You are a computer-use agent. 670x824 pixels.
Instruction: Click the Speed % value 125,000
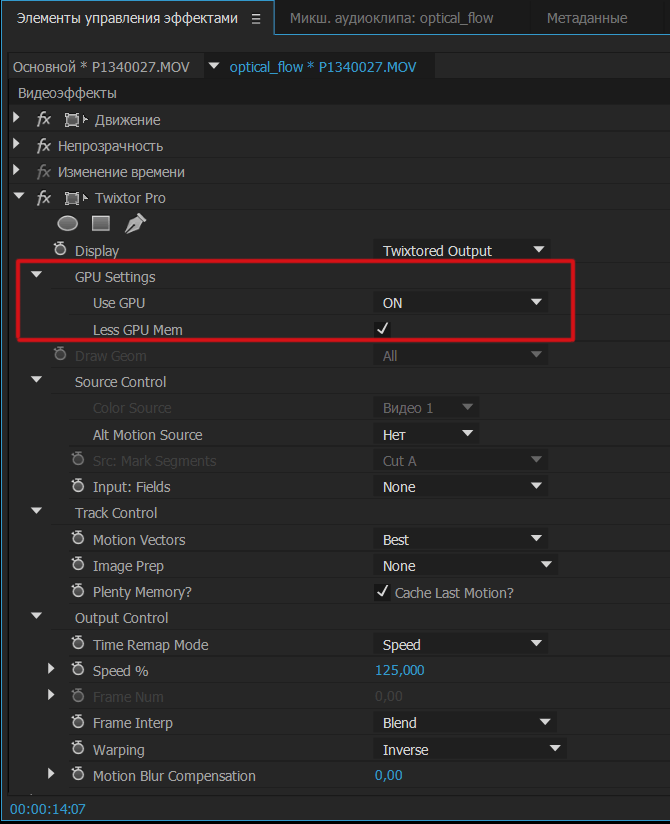(x=399, y=670)
